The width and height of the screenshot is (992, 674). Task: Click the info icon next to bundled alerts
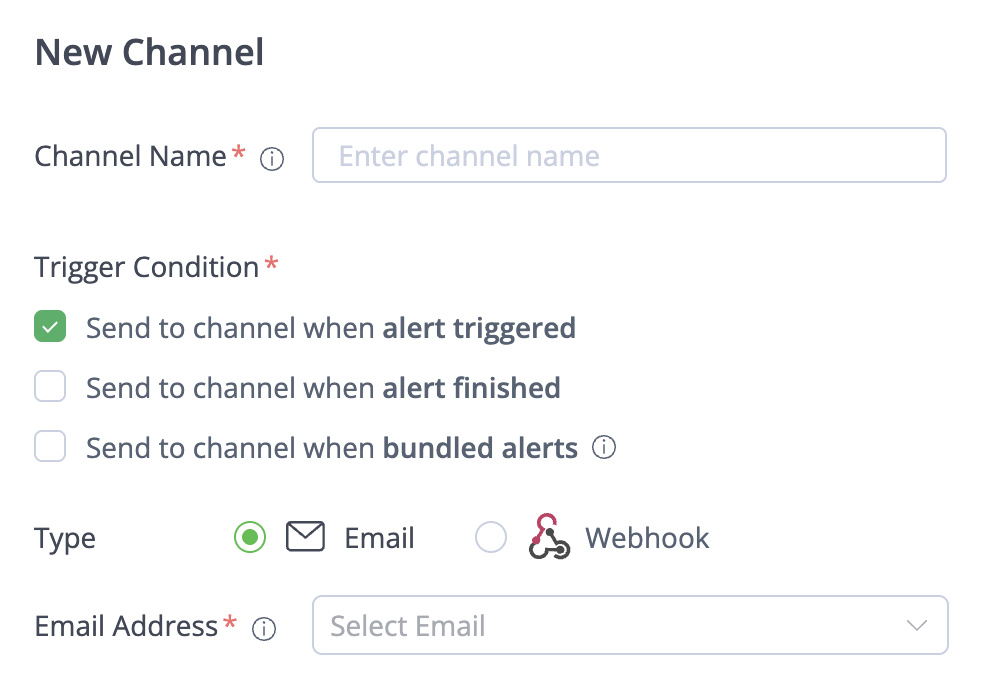coord(604,447)
